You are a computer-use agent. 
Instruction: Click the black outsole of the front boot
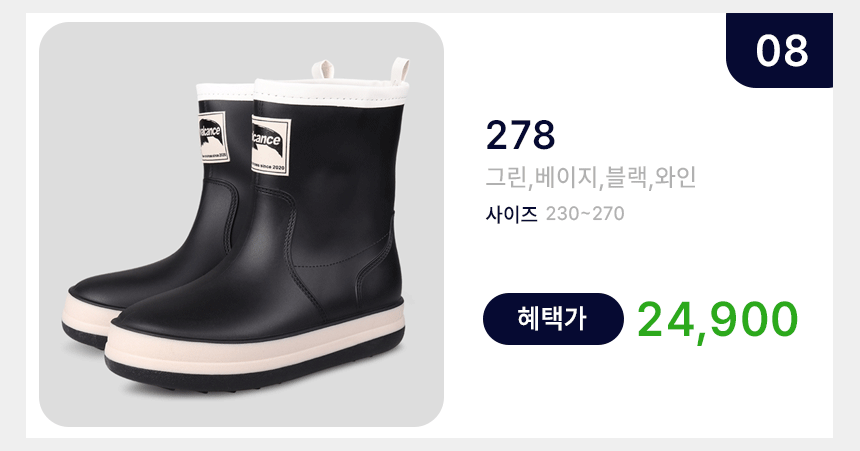pyautogui.click(x=252, y=371)
